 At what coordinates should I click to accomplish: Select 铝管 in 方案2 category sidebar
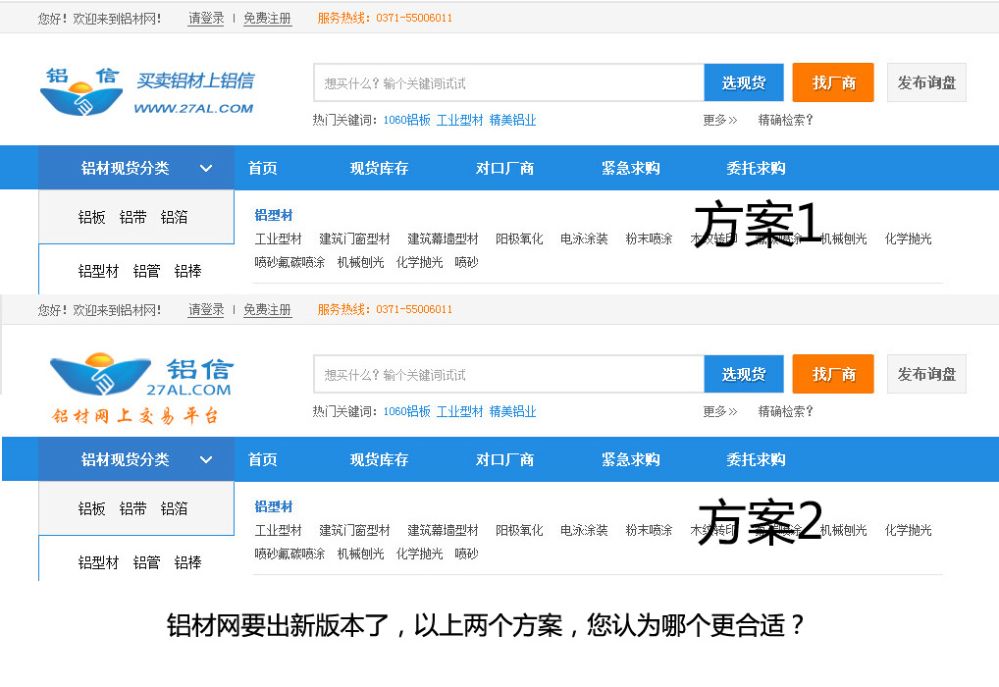147,563
